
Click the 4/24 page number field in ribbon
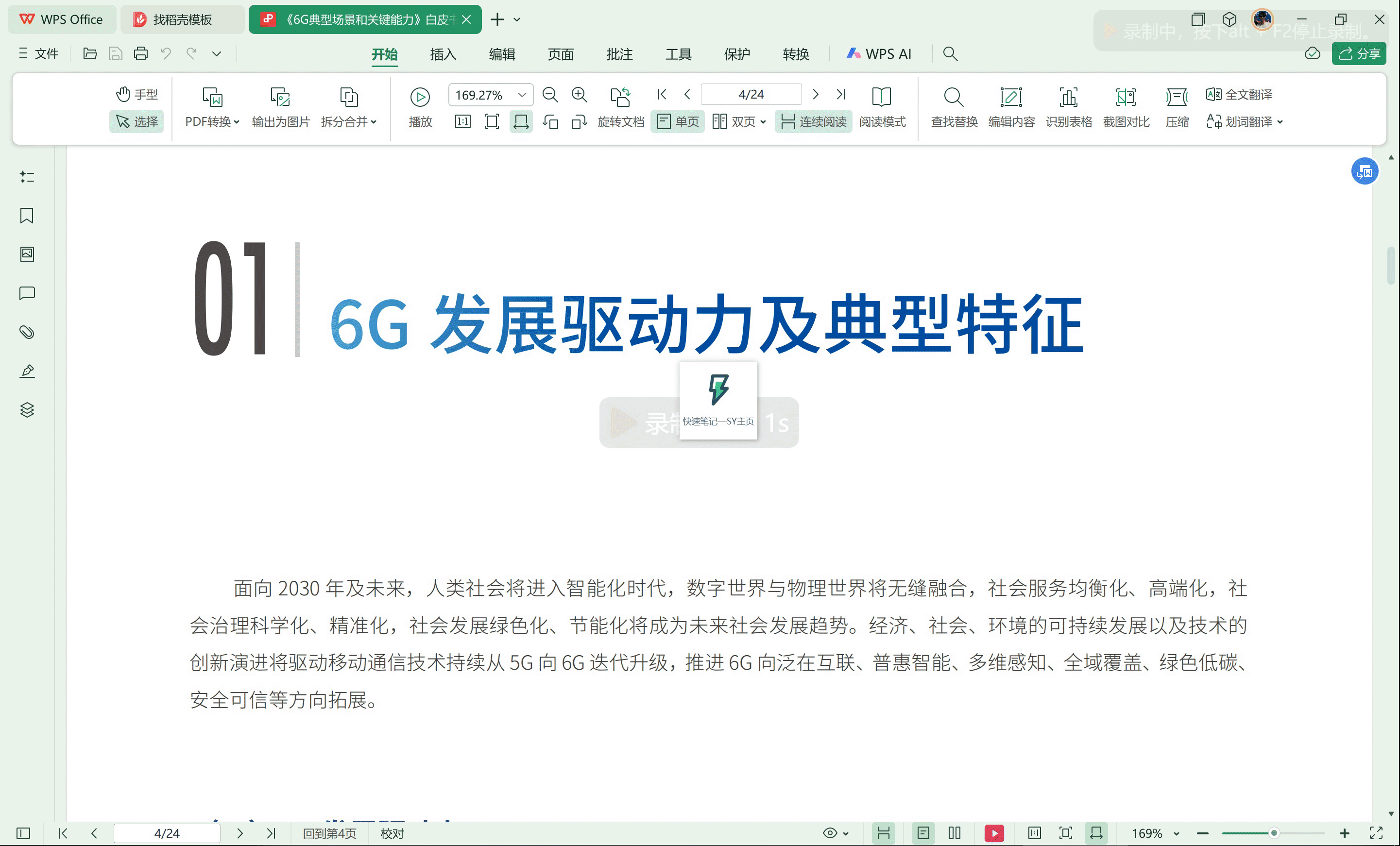tap(751, 94)
